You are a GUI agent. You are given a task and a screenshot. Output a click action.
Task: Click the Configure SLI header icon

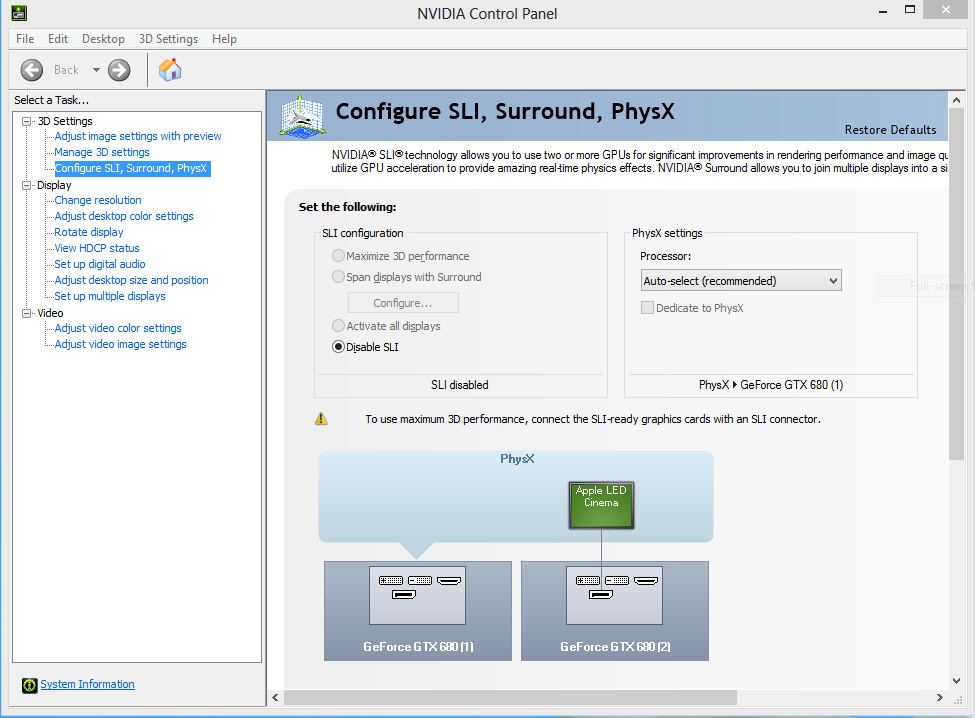[x=302, y=116]
